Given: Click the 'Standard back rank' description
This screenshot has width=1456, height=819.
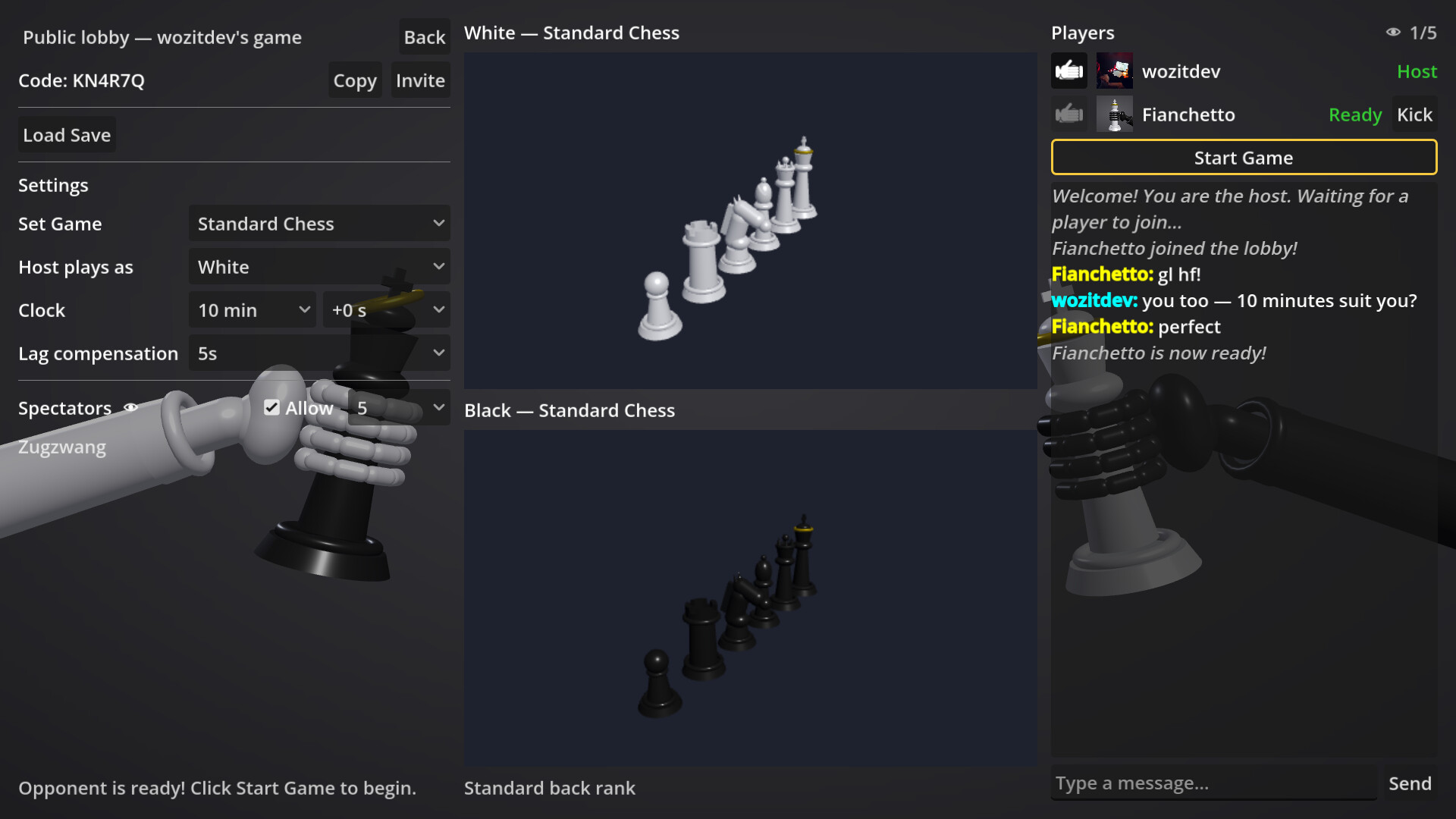Looking at the screenshot, I should click(x=550, y=788).
